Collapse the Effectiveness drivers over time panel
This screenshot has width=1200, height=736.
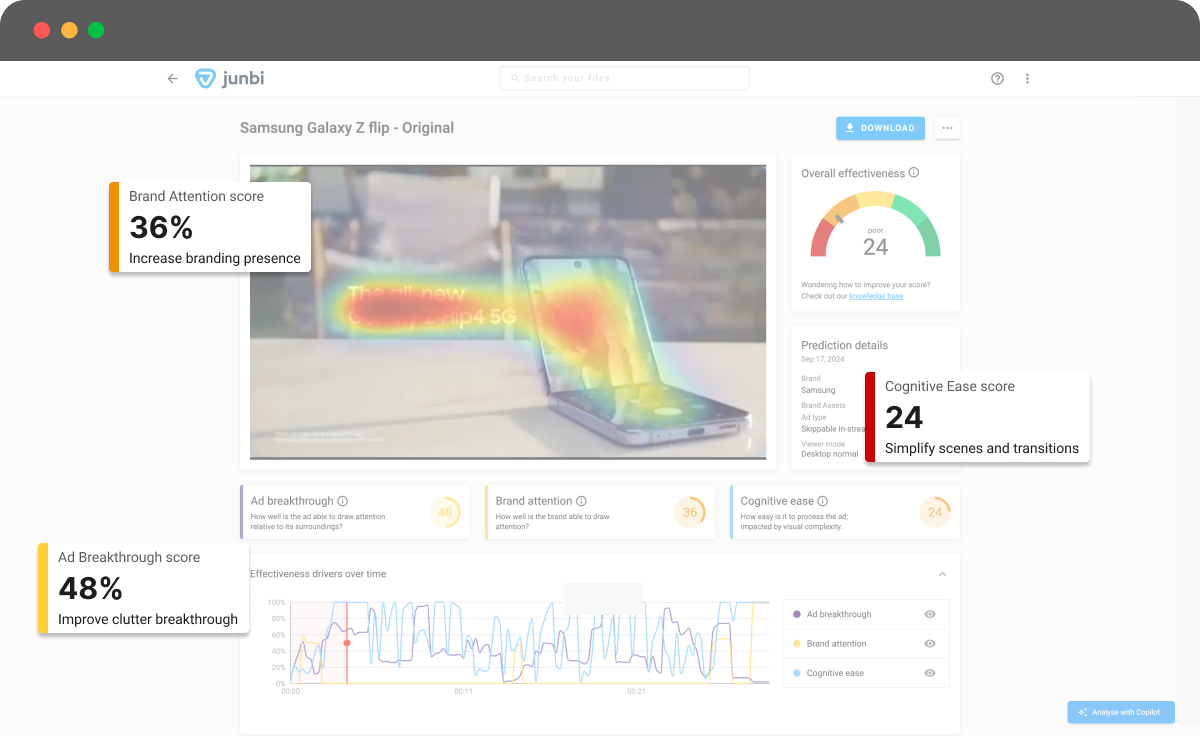click(x=941, y=574)
